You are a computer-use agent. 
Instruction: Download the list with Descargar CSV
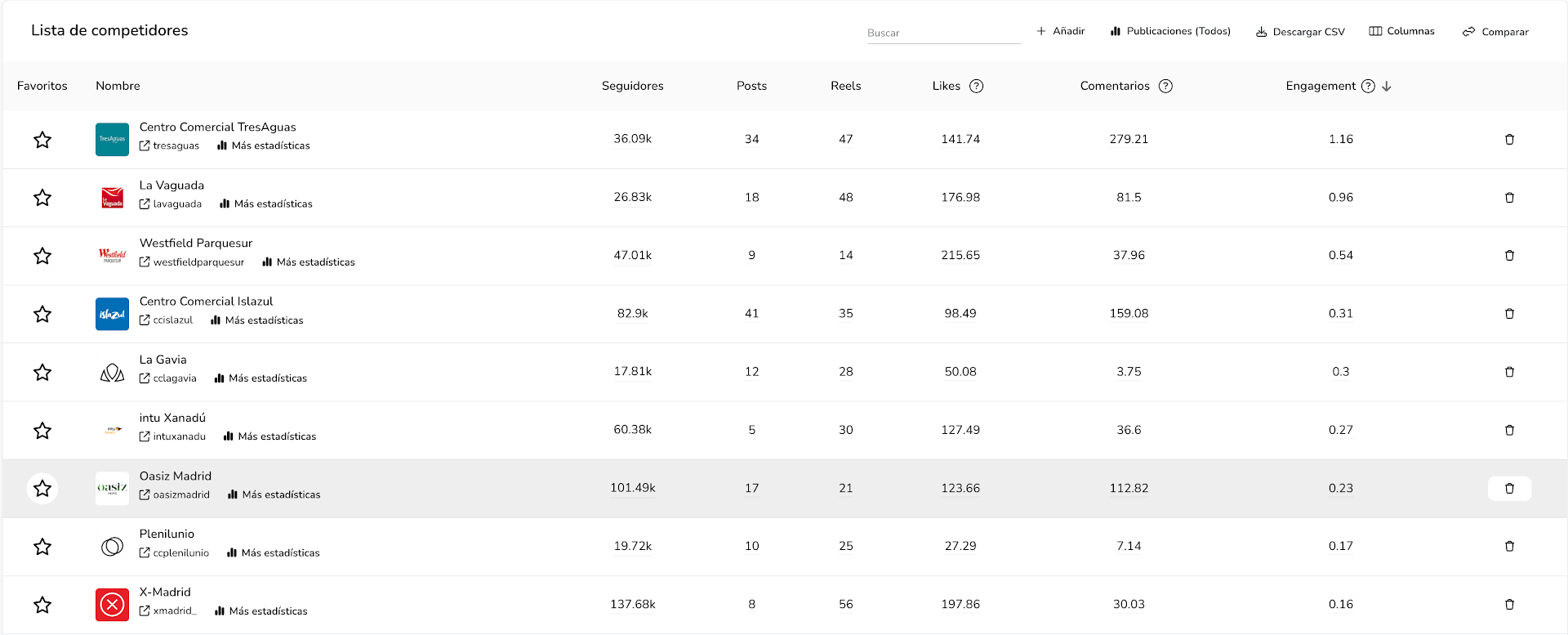point(1299,32)
